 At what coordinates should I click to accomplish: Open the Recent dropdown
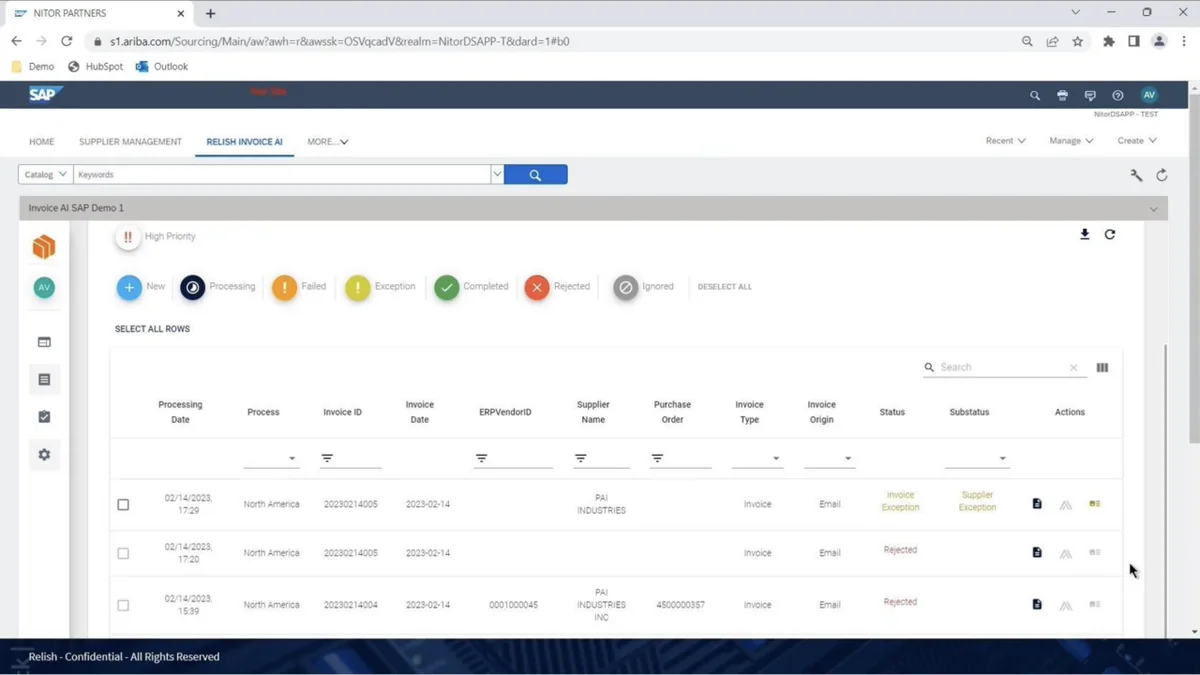coord(1005,141)
